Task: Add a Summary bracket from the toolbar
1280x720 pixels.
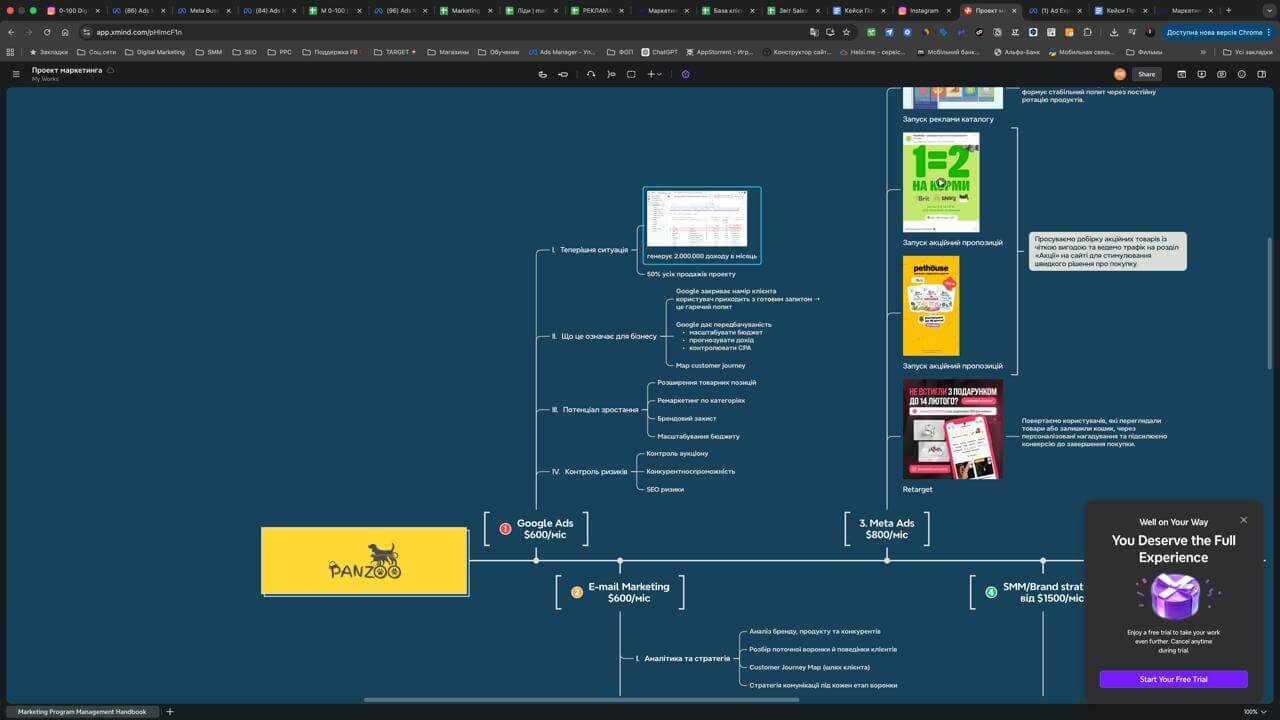Action: 611,74
